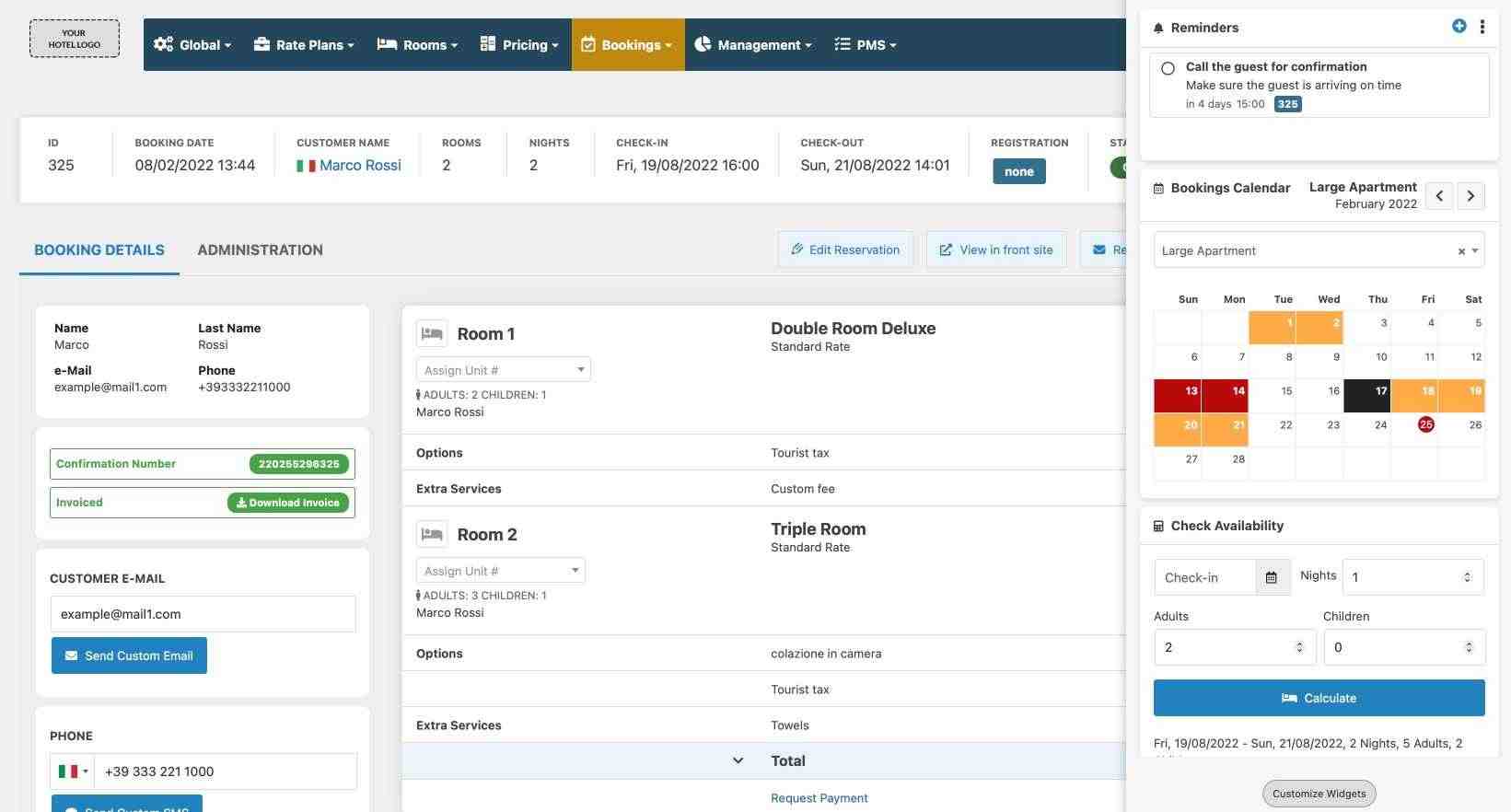Open the Large Apartment room dropdown

point(1319,250)
